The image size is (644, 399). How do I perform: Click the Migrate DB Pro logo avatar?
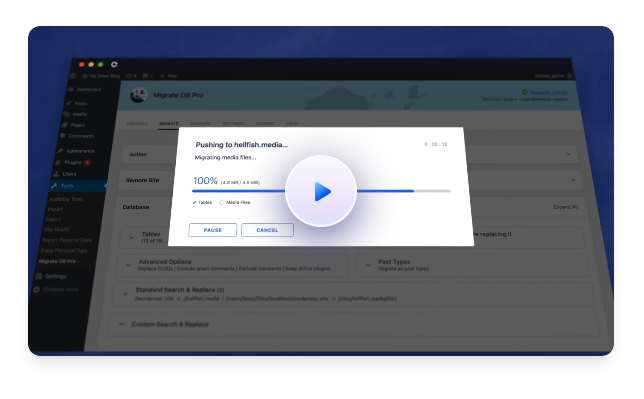[138, 95]
